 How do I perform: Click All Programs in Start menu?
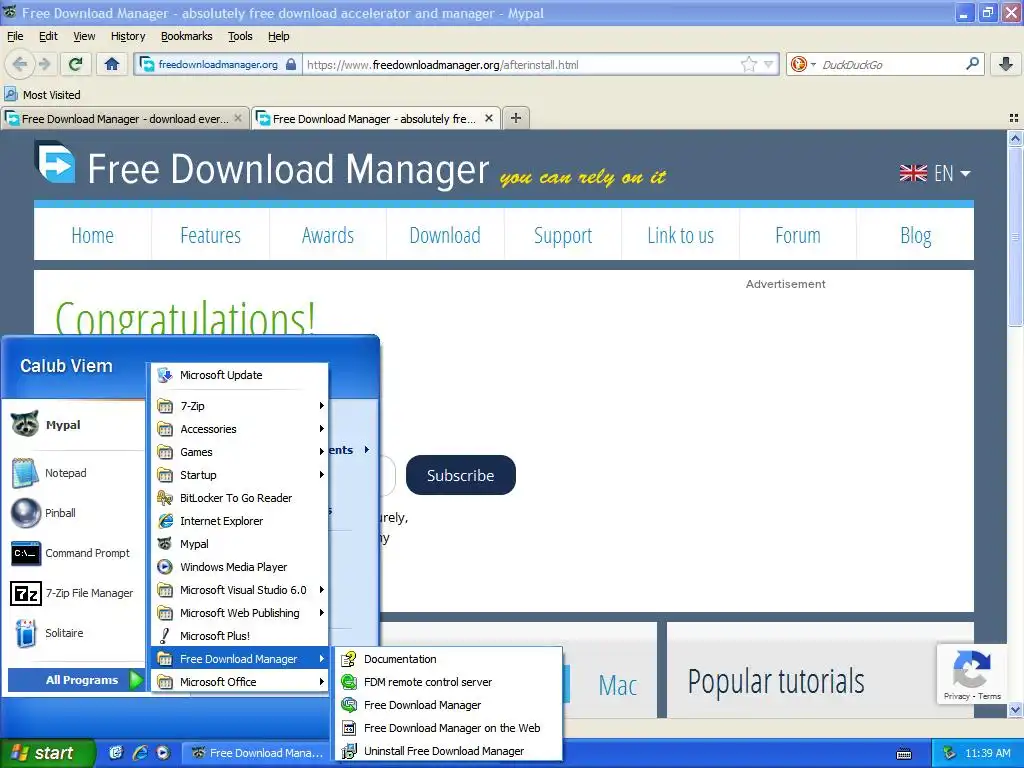coord(76,680)
